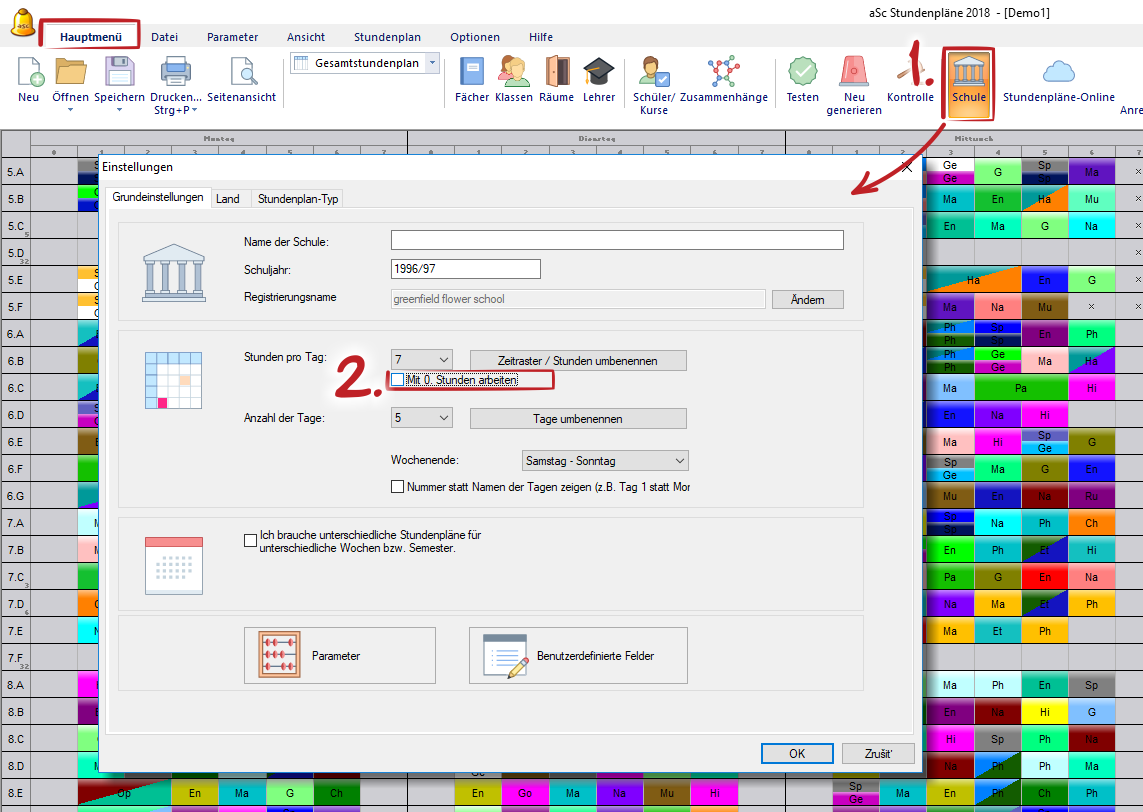1143x812 pixels.
Task: Select the 6.C class row header
Action: [x=16, y=388]
